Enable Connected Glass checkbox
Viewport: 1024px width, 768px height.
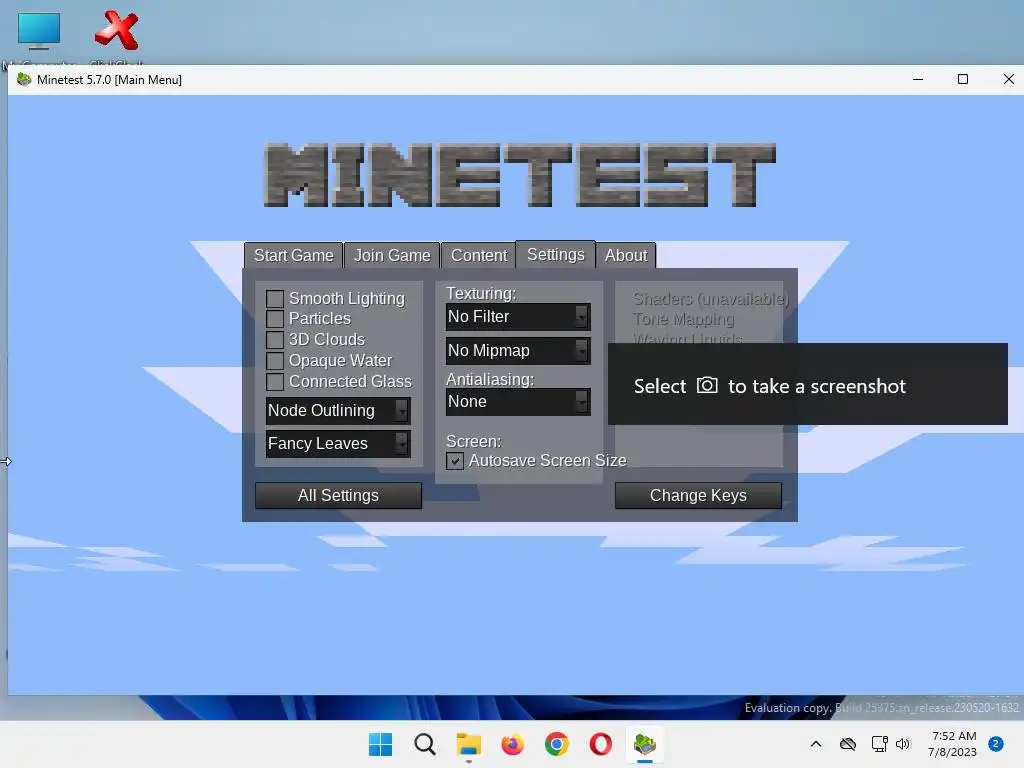275,381
